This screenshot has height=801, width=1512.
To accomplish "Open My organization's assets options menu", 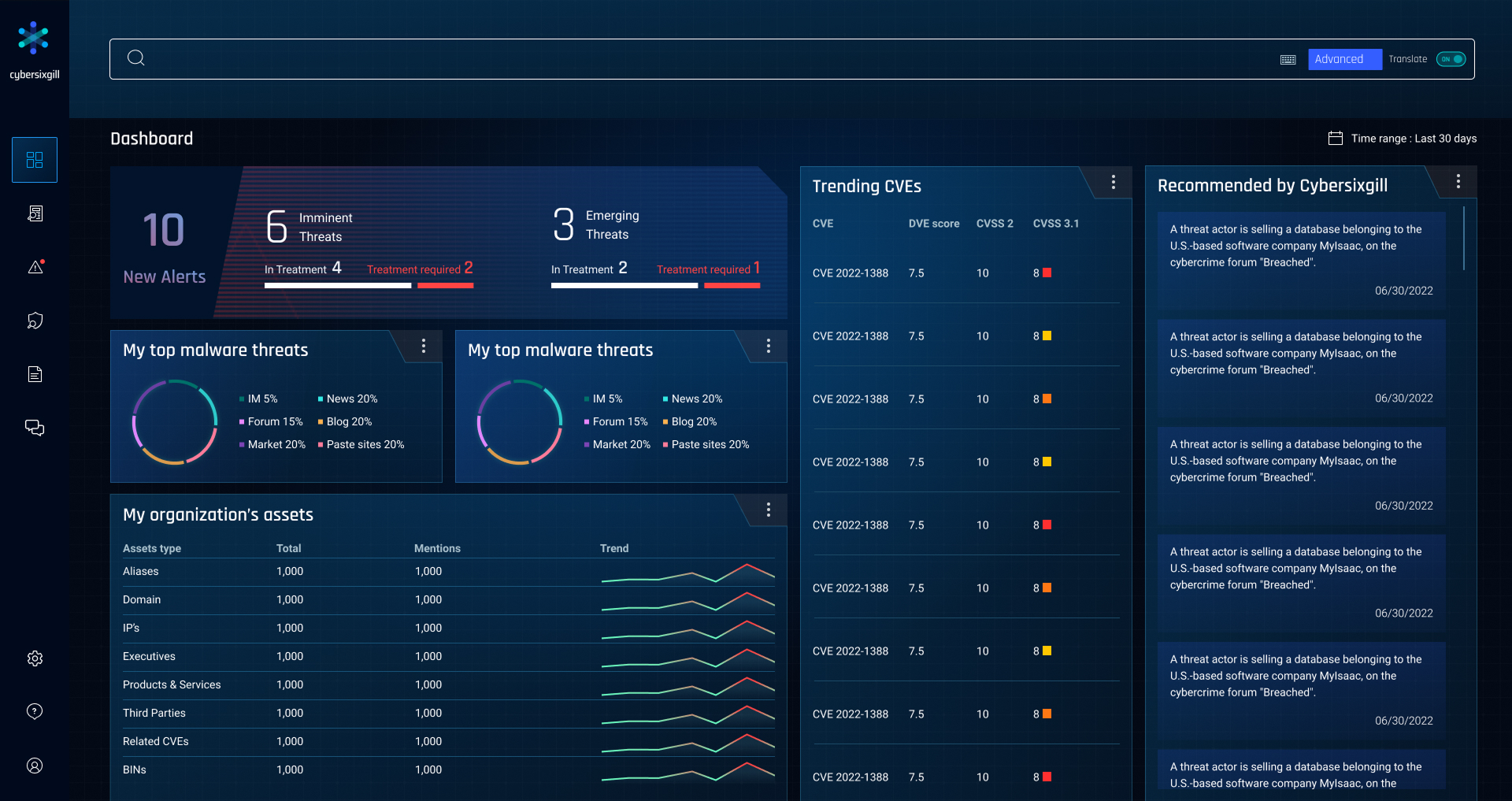I will [768, 510].
